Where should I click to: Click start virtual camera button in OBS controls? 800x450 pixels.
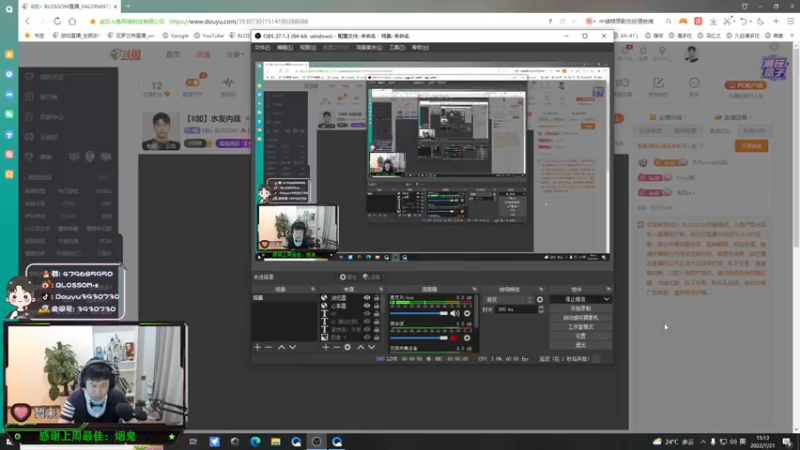(581, 318)
